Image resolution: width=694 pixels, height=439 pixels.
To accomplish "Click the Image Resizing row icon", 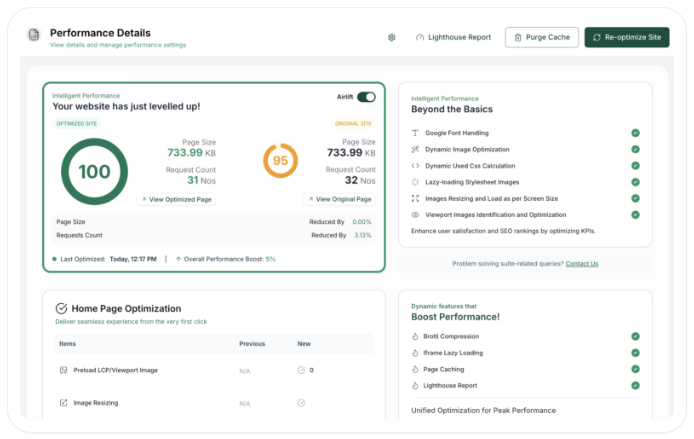I will (x=63, y=403).
